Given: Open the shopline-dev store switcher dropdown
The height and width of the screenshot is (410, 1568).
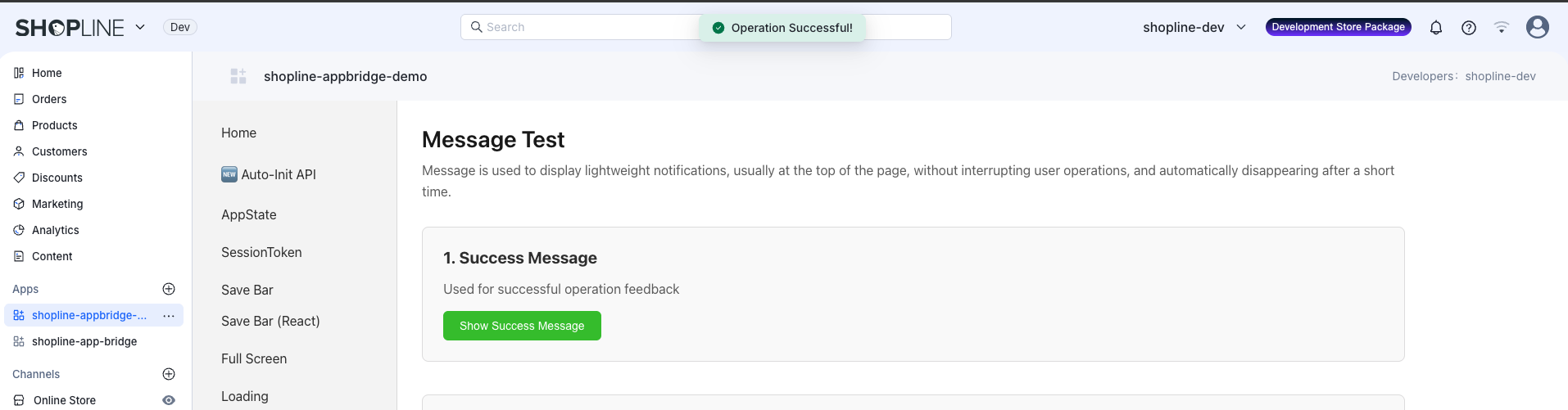Looking at the screenshot, I should (1194, 28).
